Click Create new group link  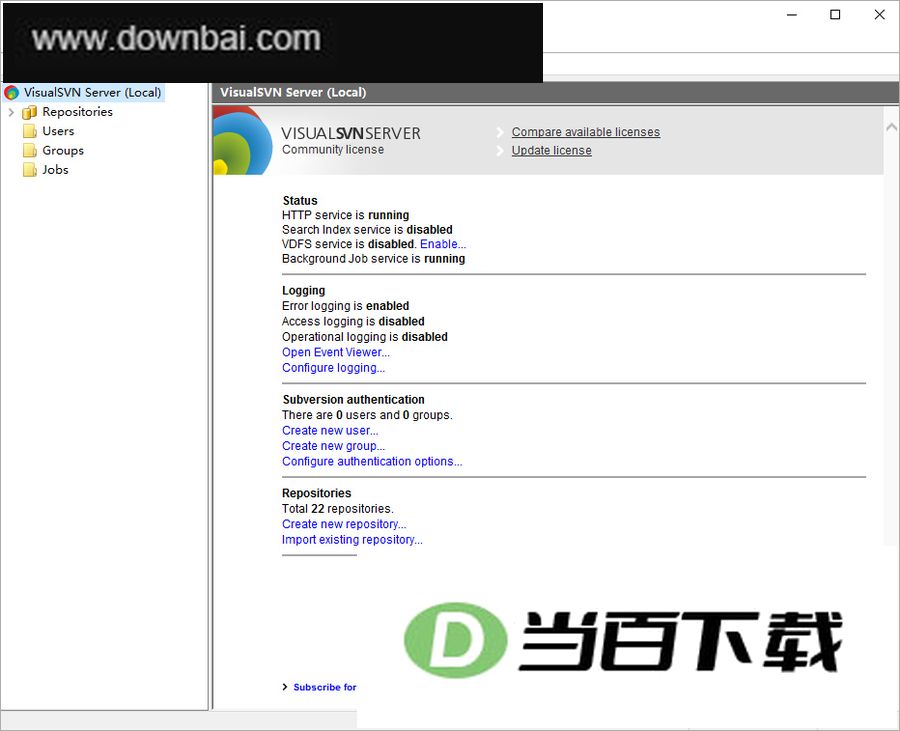(x=333, y=446)
